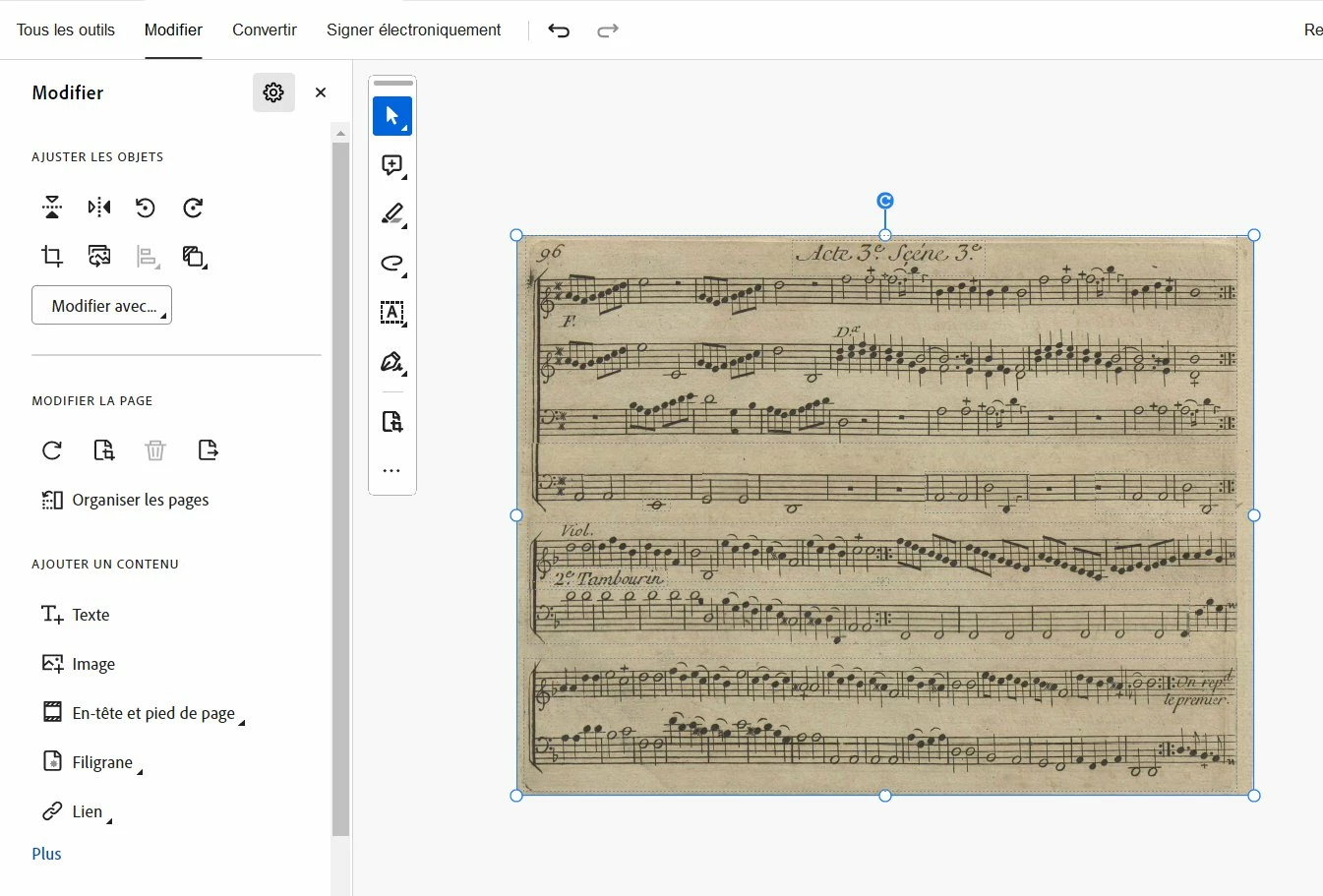Select the highlighter tool

coord(392,214)
